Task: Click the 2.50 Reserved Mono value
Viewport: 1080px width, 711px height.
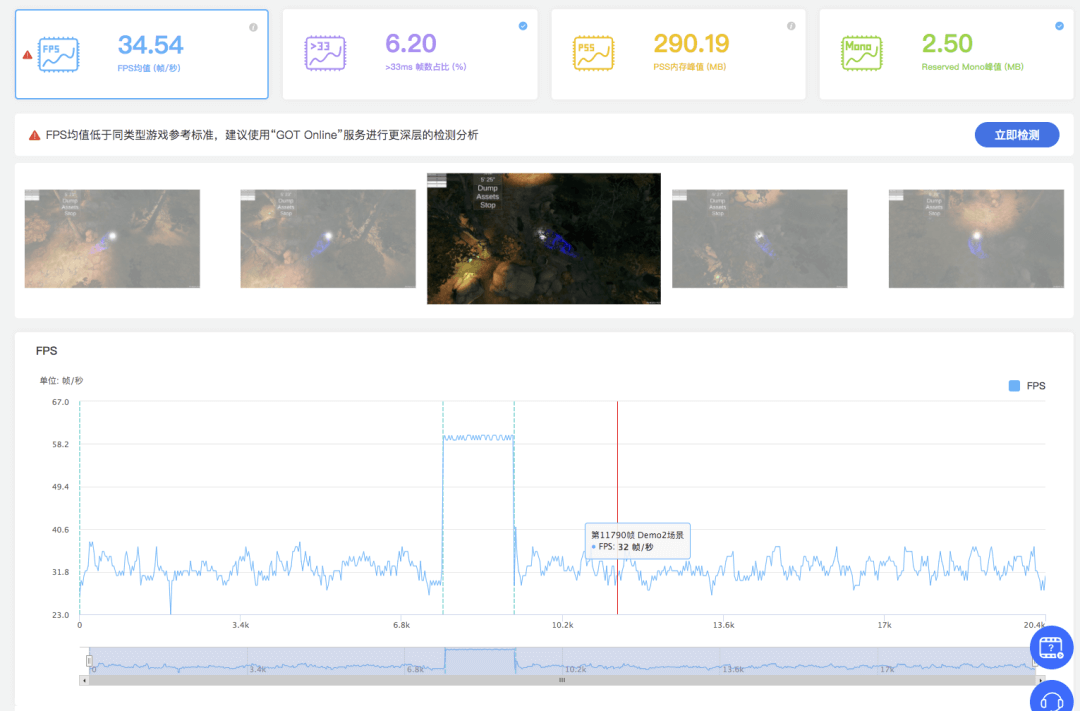Action: pyautogui.click(x=947, y=43)
